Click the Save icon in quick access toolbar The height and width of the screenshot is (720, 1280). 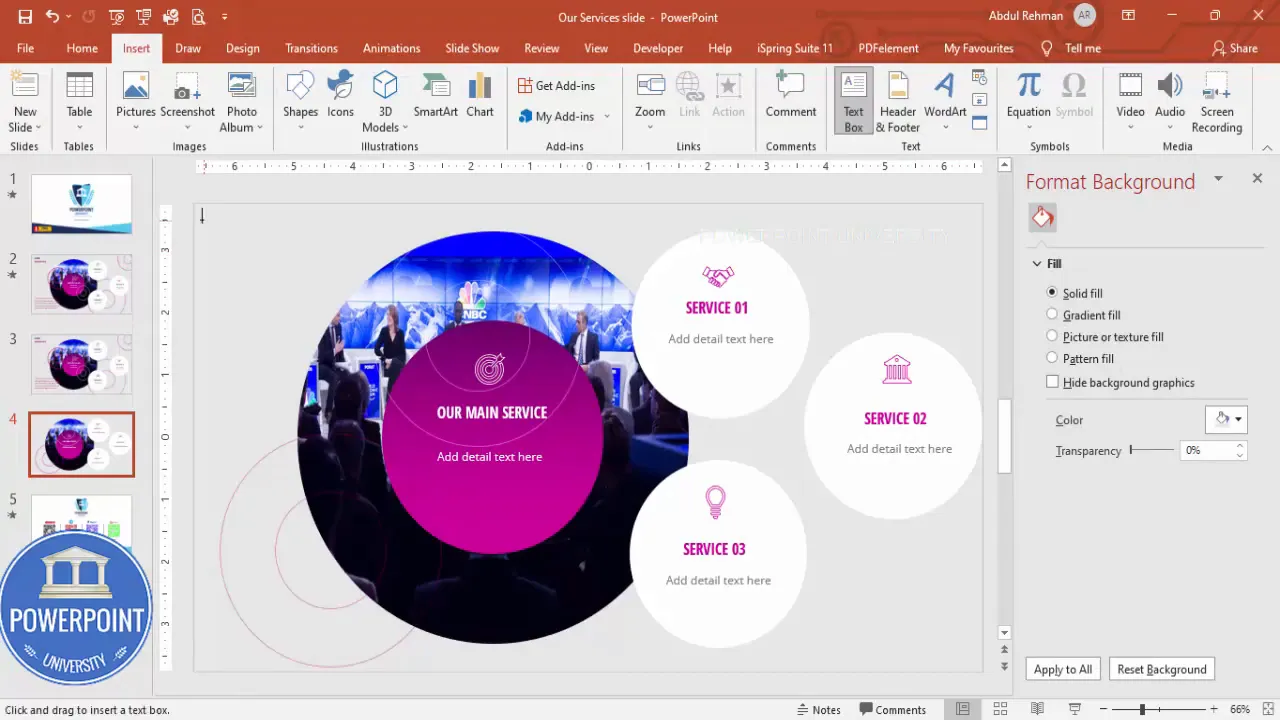pyautogui.click(x=25, y=17)
